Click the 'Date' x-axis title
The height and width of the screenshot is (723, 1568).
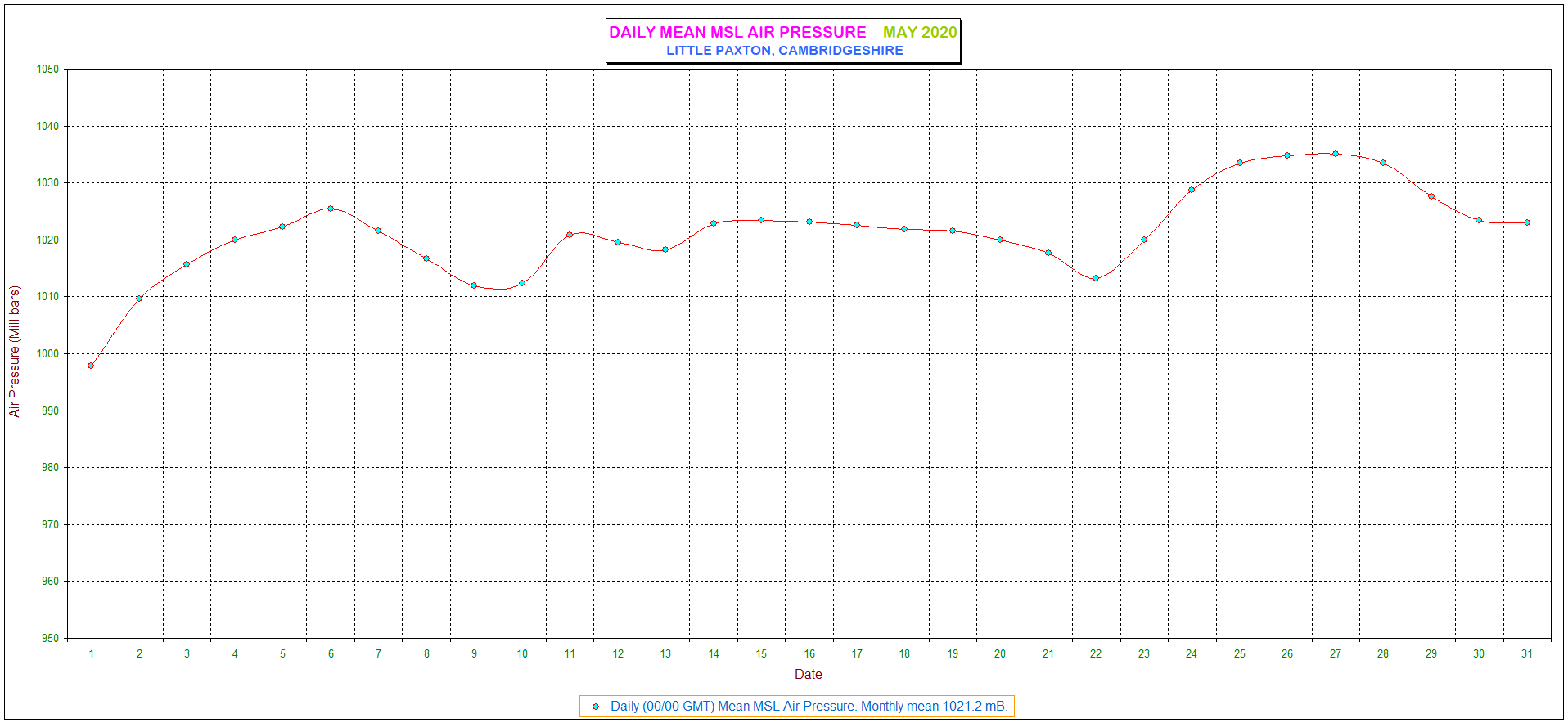809,674
